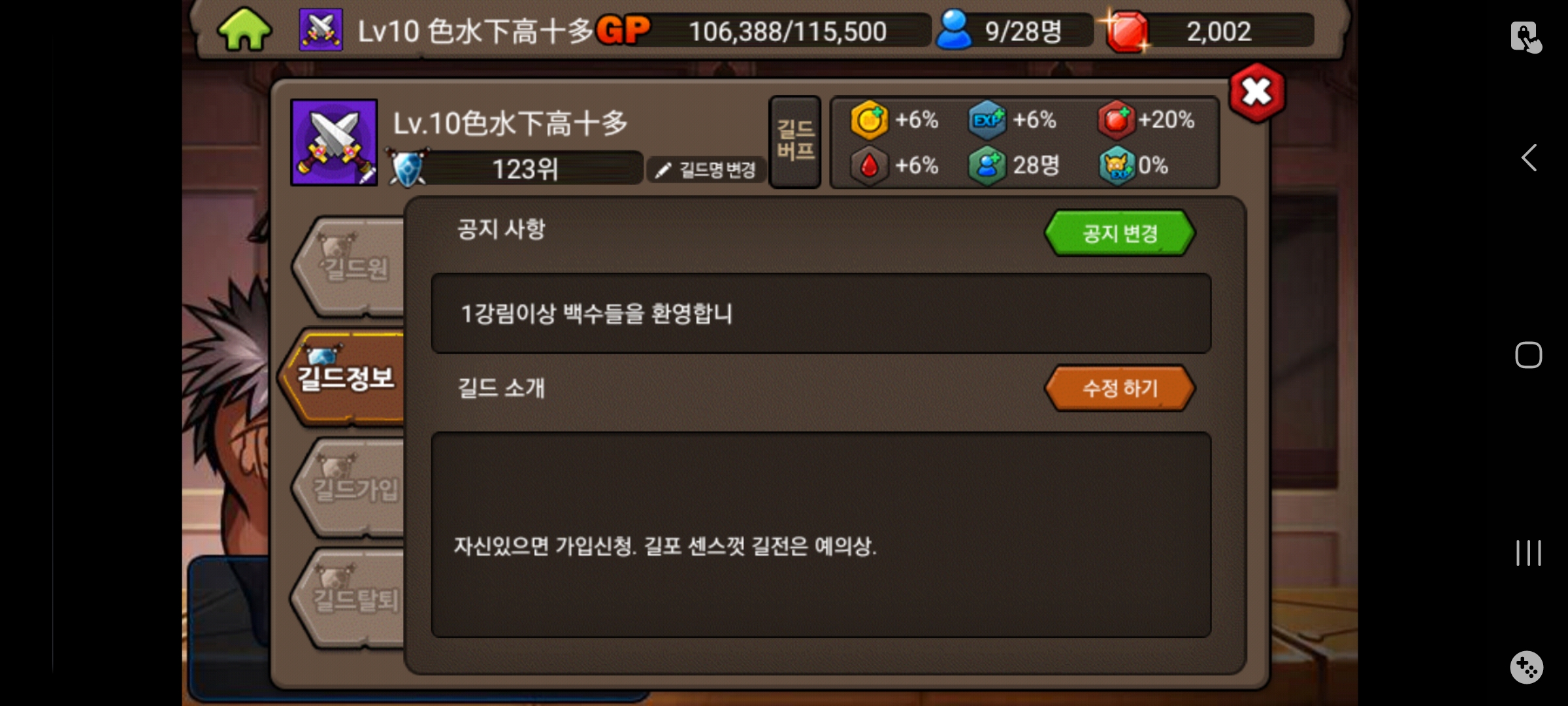Viewport: 1568px width, 706px height.
Task: Tap the gold coin buff icon
Action: click(869, 120)
